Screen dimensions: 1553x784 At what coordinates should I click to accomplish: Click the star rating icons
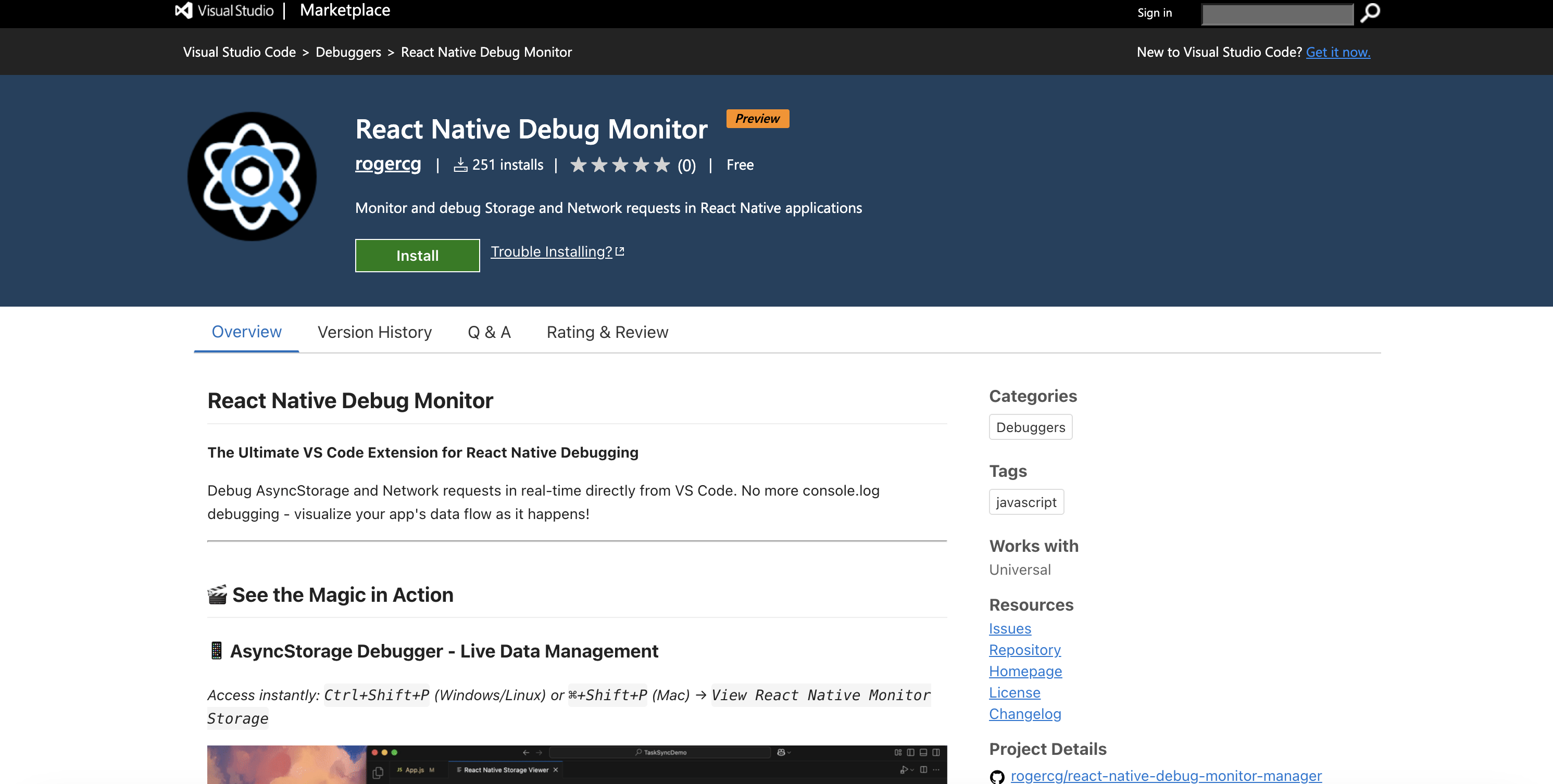(620, 165)
